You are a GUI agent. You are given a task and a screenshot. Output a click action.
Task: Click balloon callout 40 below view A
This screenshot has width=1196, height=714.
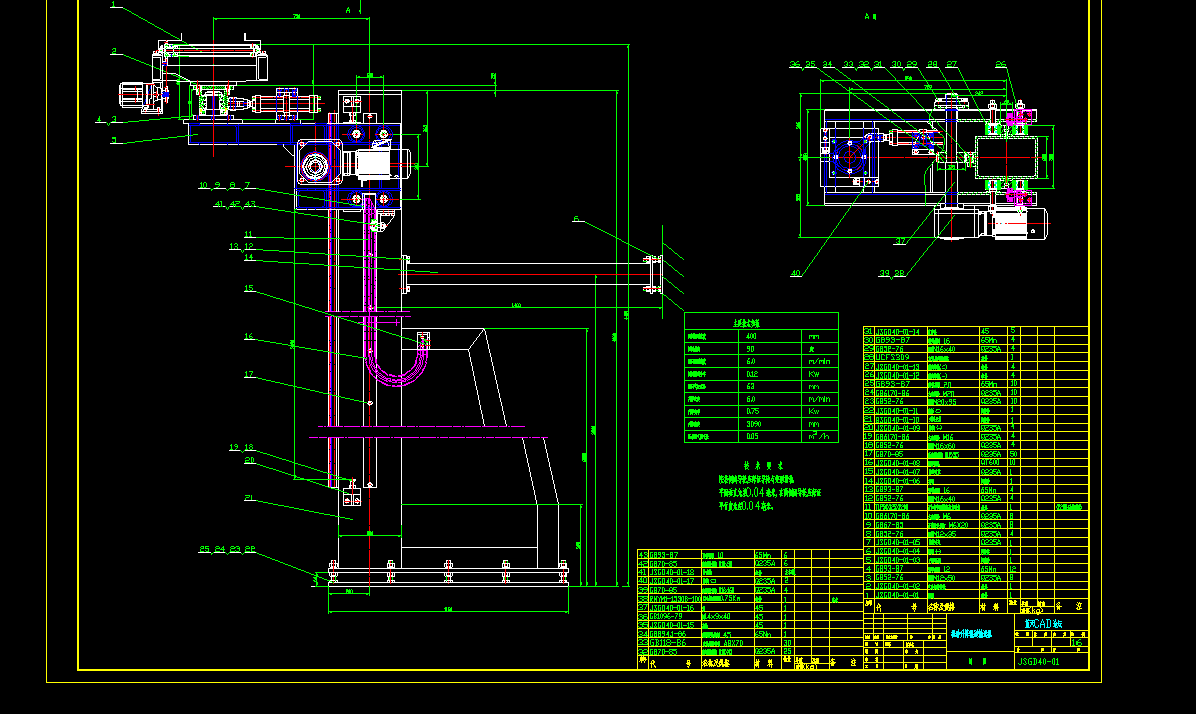pos(796,273)
